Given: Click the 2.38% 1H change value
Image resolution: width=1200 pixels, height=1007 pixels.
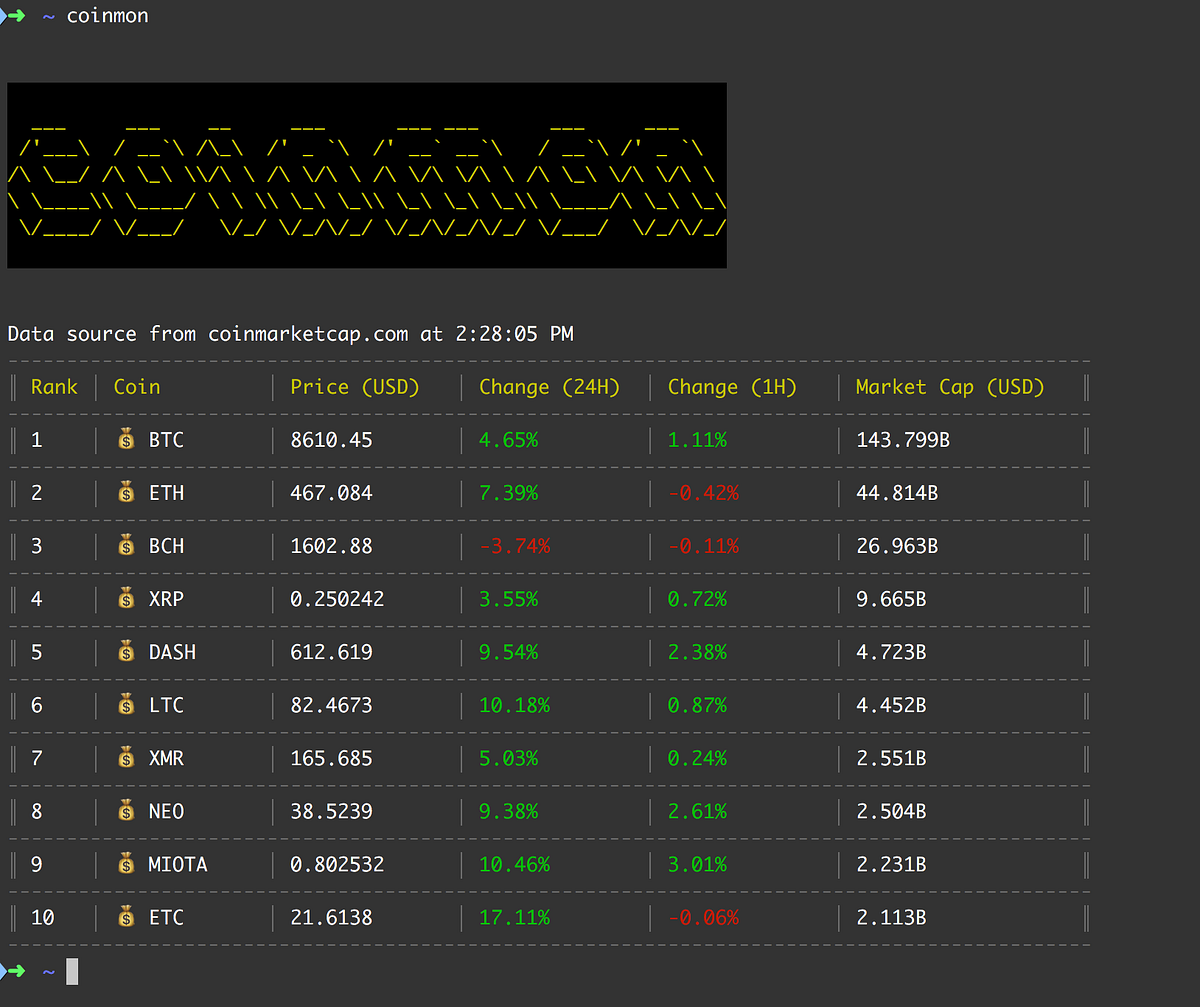Looking at the screenshot, I should tap(697, 652).
